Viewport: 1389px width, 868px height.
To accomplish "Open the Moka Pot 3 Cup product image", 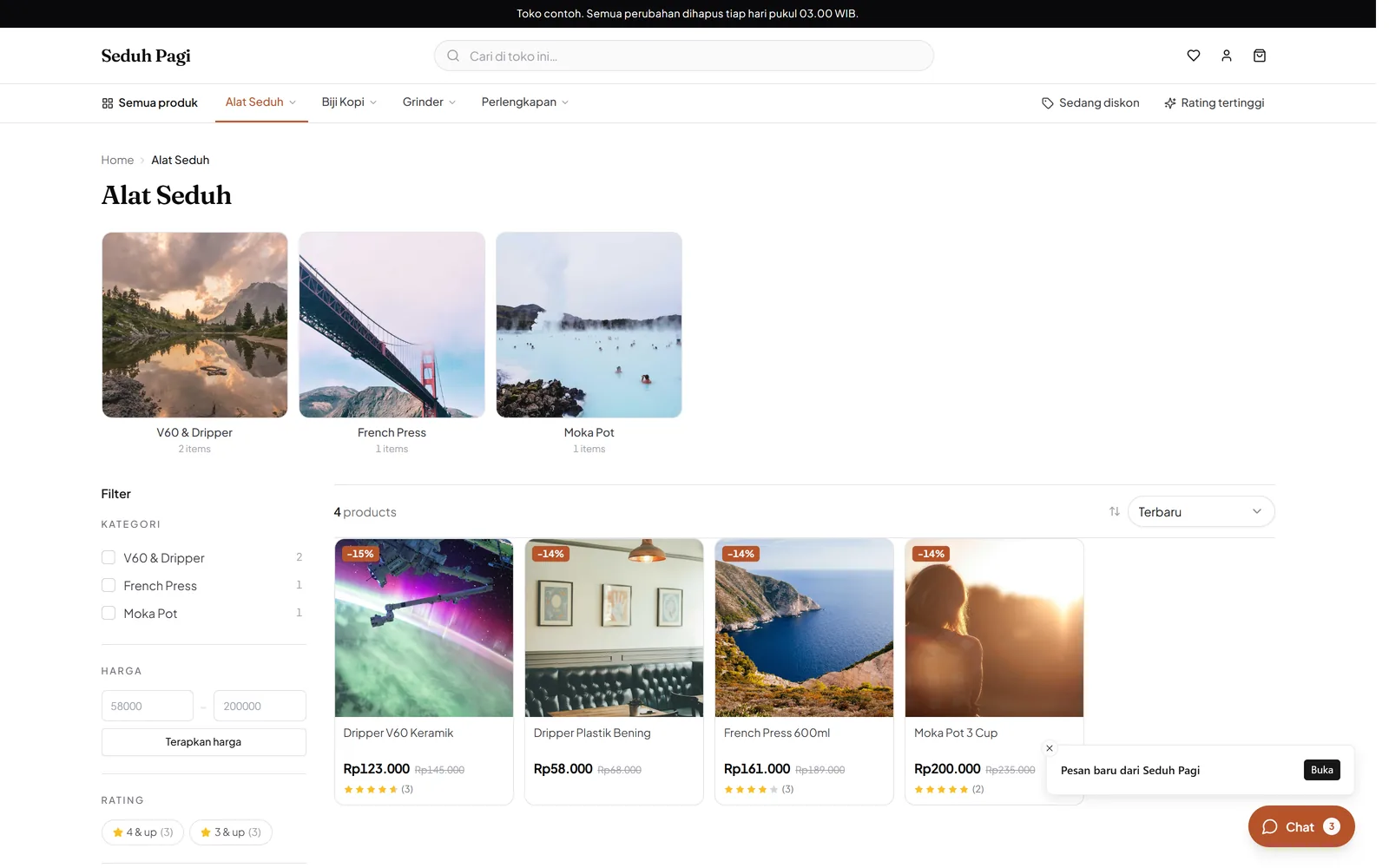I will pos(994,628).
